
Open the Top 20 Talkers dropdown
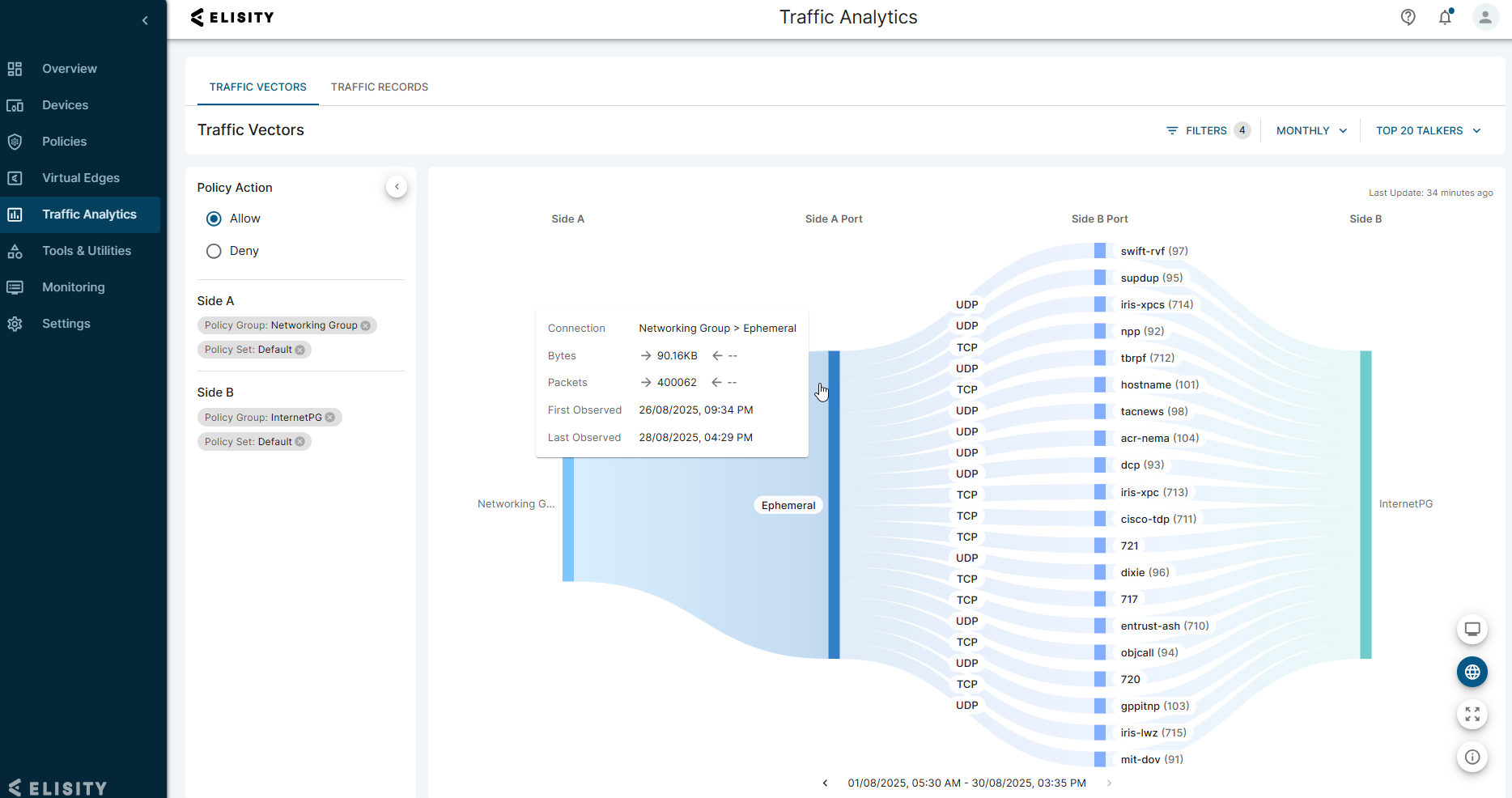coord(1428,130)
